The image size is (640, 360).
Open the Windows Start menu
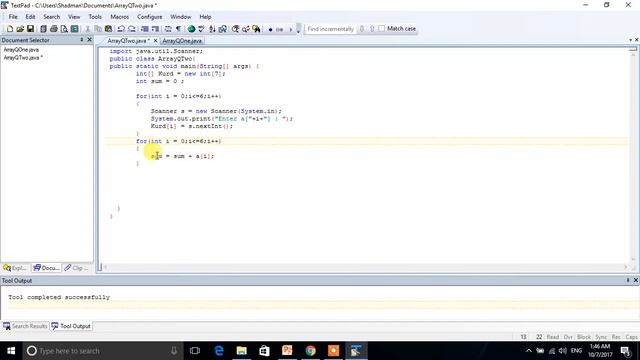(x=11, y=351)
